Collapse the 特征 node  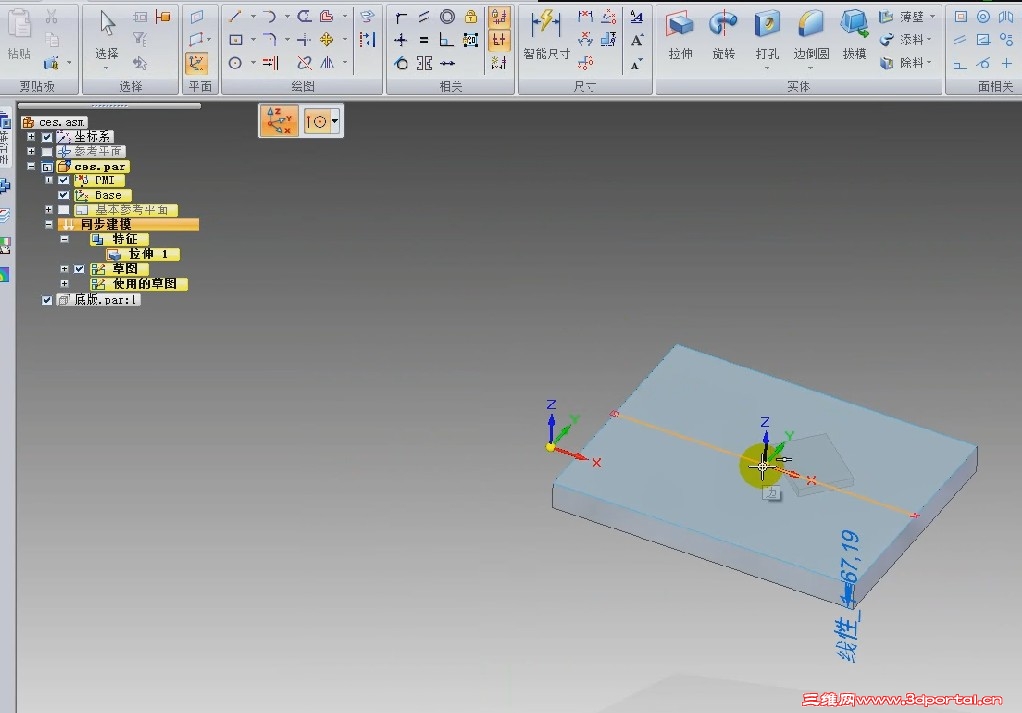coord(65,239)
